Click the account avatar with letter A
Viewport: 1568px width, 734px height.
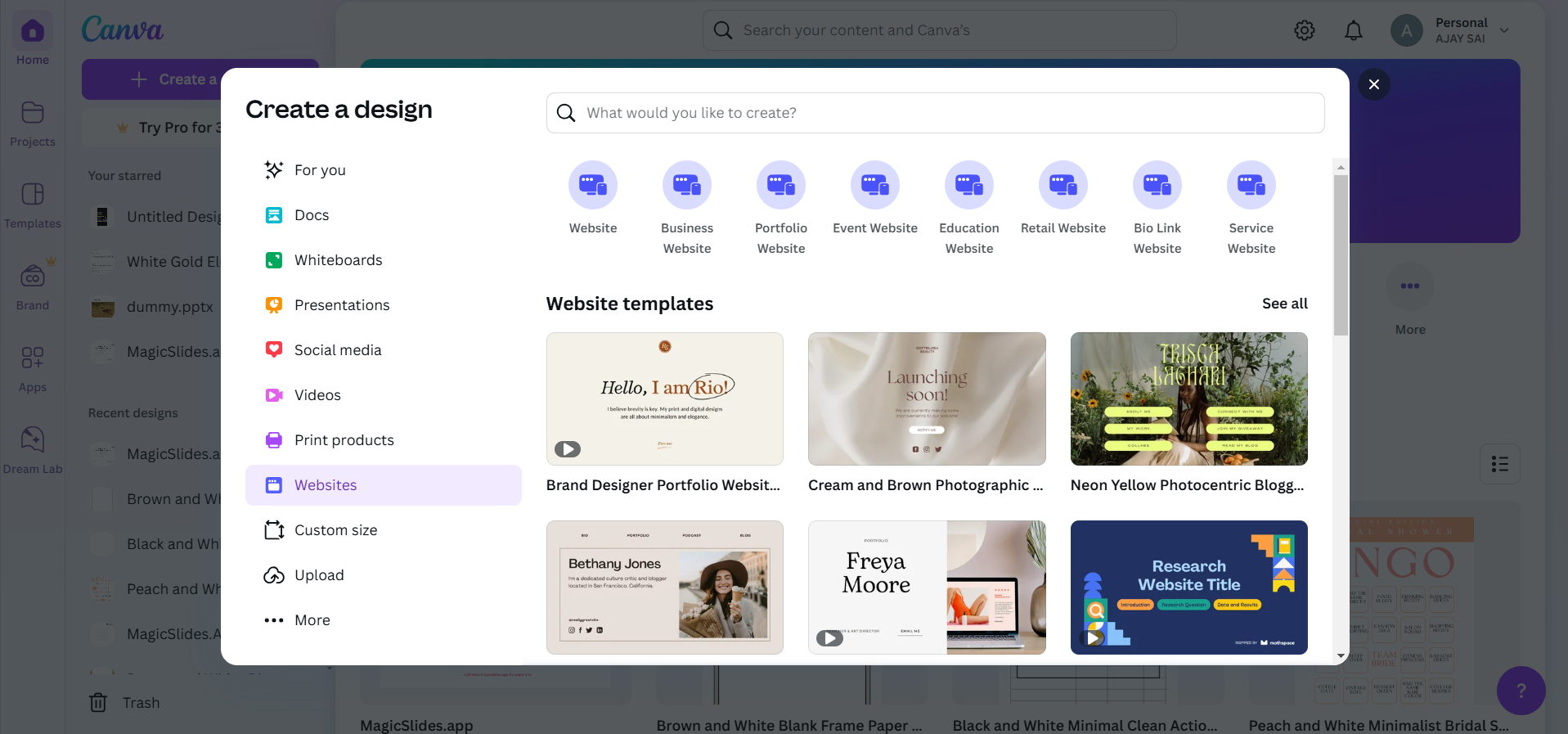click(1407, 30)
